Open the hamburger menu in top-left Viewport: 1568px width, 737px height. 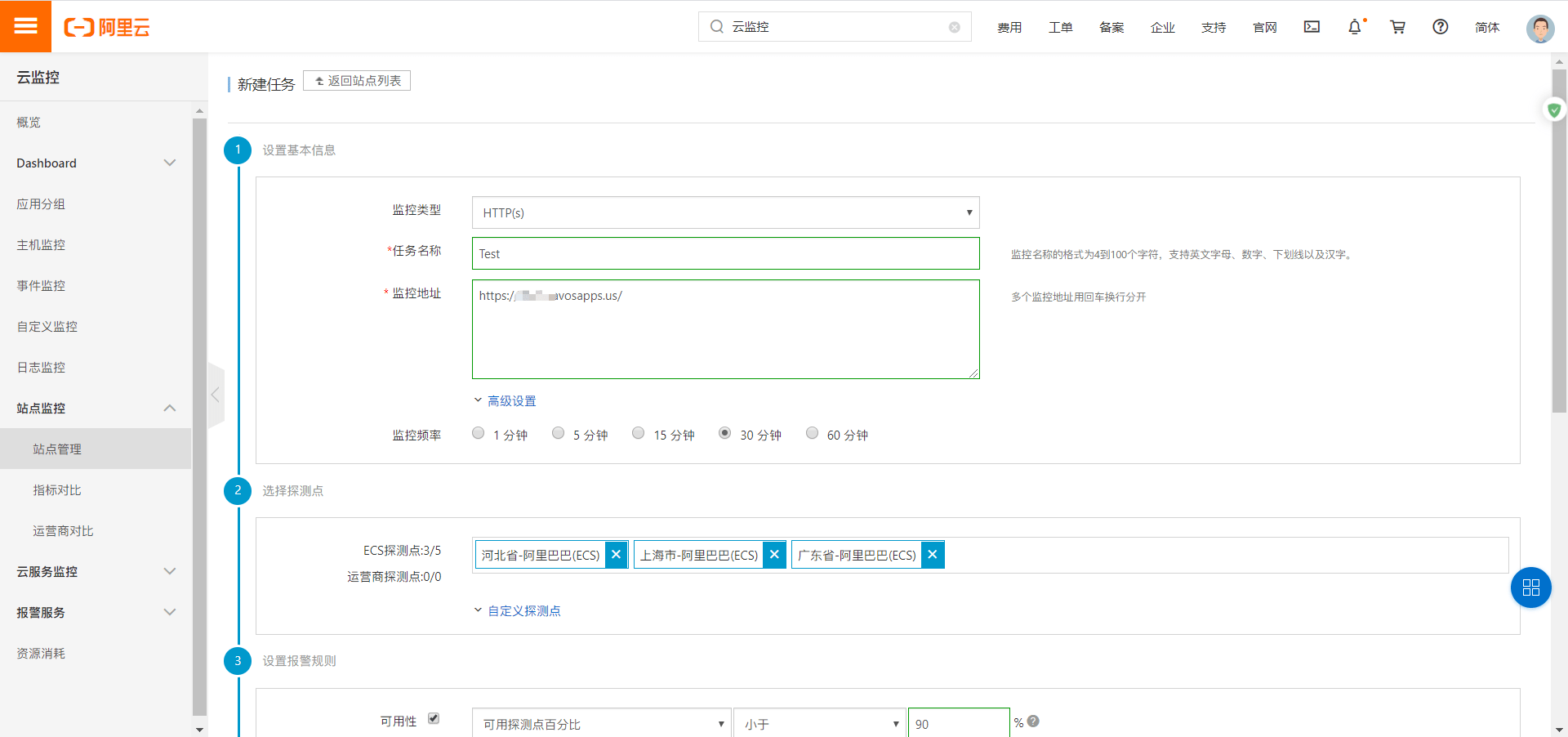point(25,26)
